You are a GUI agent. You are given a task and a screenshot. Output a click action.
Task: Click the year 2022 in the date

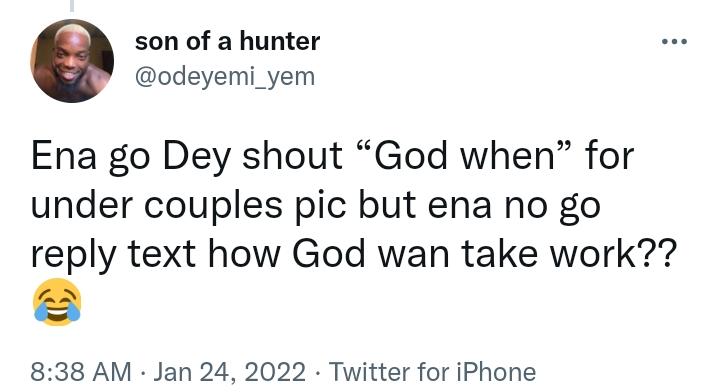pyautogui.click(x=275, y=371)
